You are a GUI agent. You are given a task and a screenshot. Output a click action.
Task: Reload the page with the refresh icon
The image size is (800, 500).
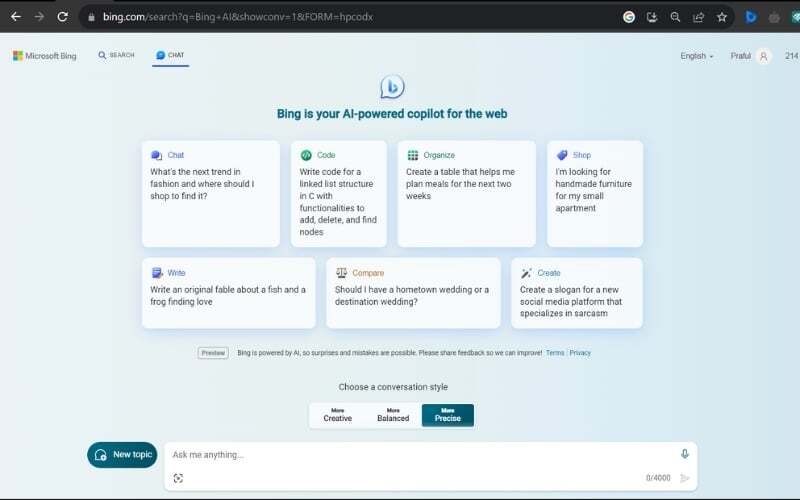(x=62, y=17)
